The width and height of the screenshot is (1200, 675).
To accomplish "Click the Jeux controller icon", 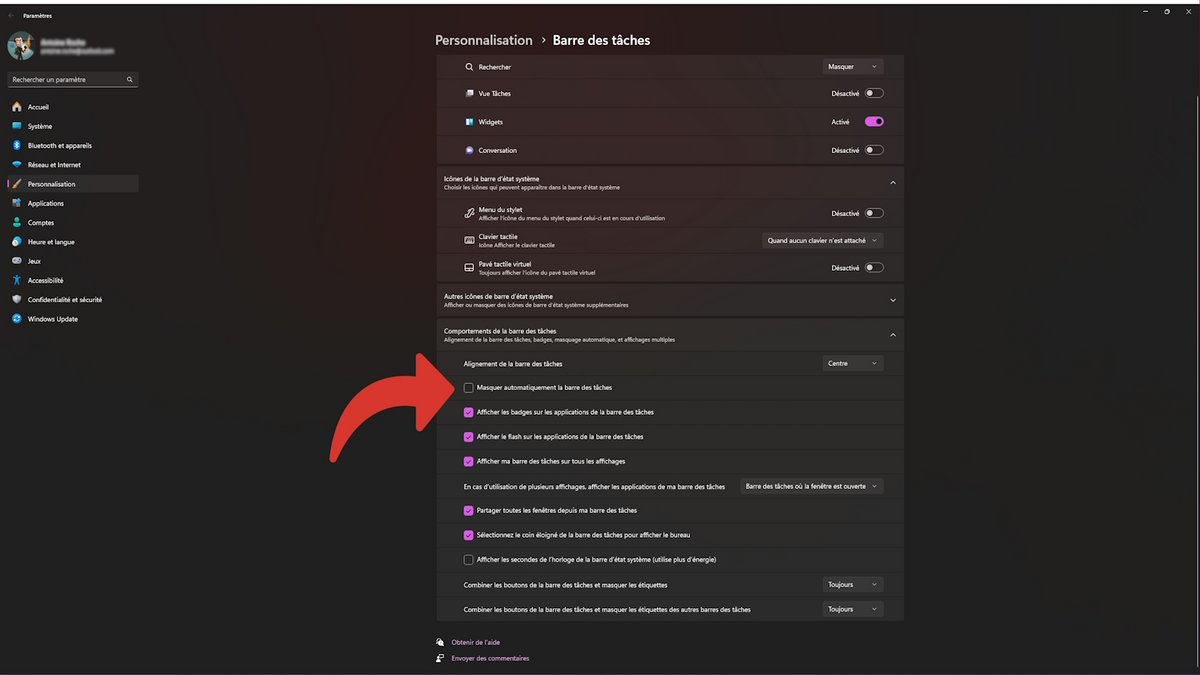I will [x=17, y=261].
